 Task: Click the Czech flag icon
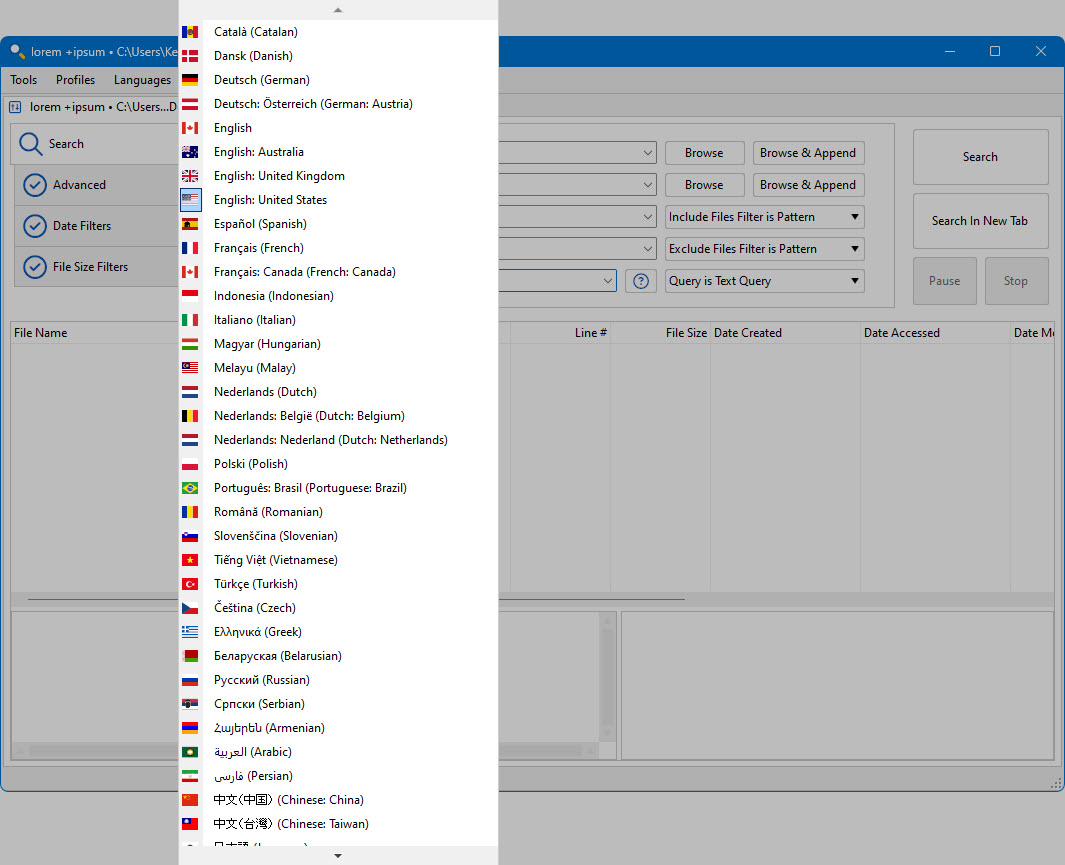[190, 608]
